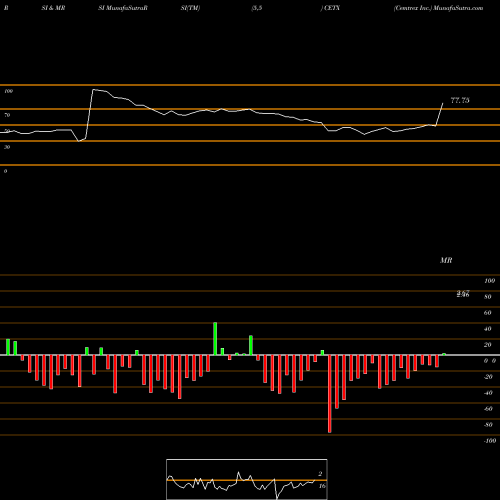Viewport: 500px width, 500px height.
Task: Click the MR axis label 60
Action: point(487,313)
